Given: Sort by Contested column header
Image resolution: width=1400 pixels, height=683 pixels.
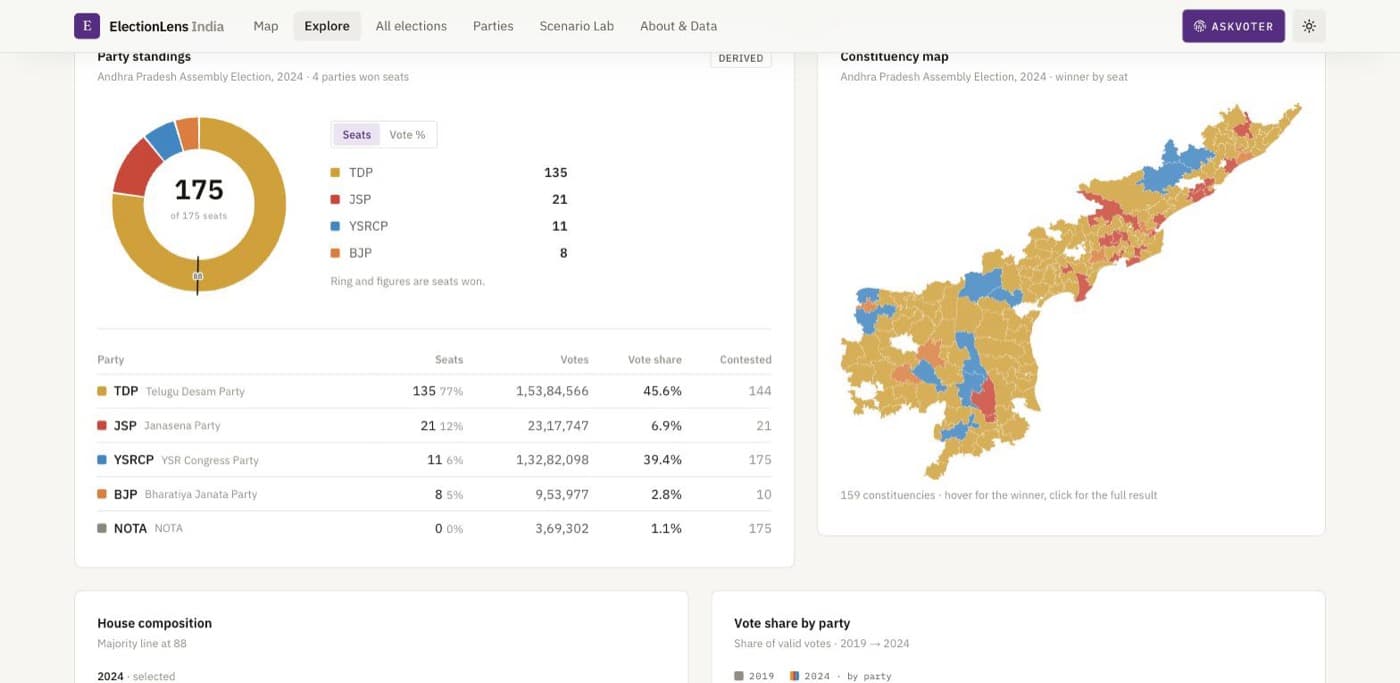Looking at the screenshot, I should click(x=746, y=360).
